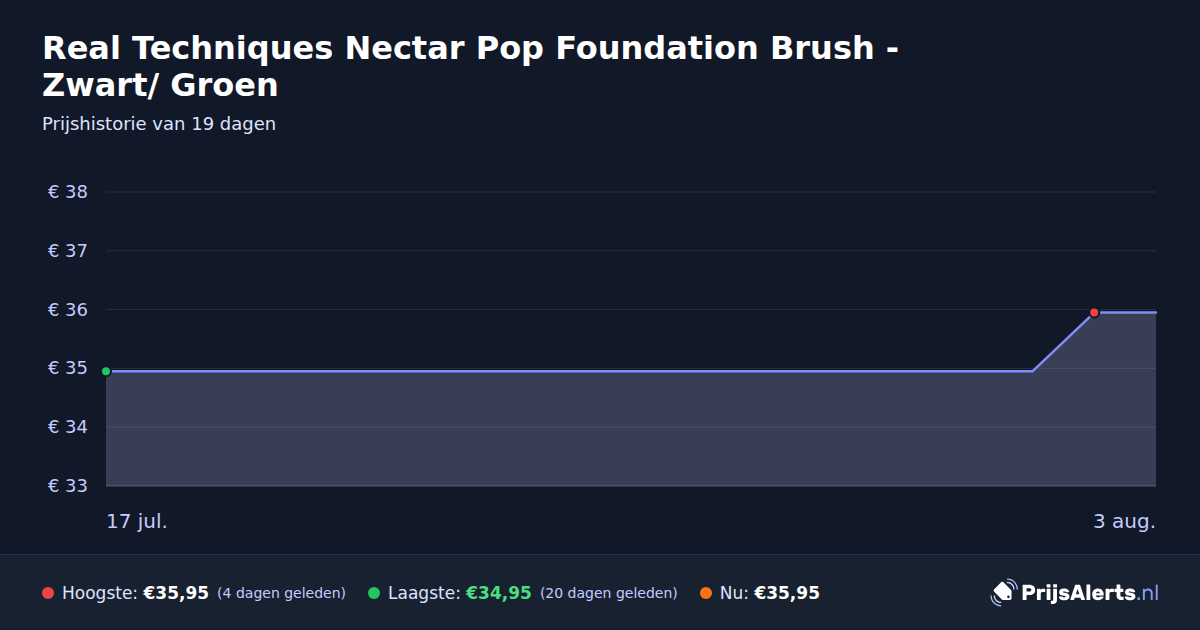This screenshot has height=630, width=1200.
Task: Select the green lowest-price chart marker
Action: [x=106, y=371]
